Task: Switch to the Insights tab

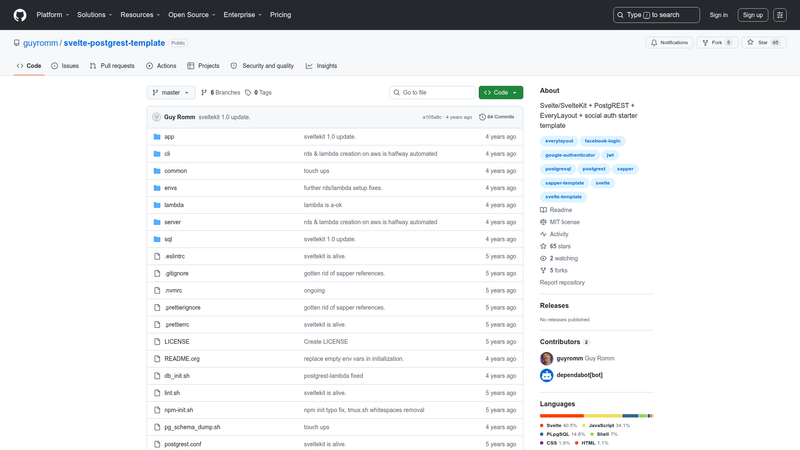Action: [321, 66]
